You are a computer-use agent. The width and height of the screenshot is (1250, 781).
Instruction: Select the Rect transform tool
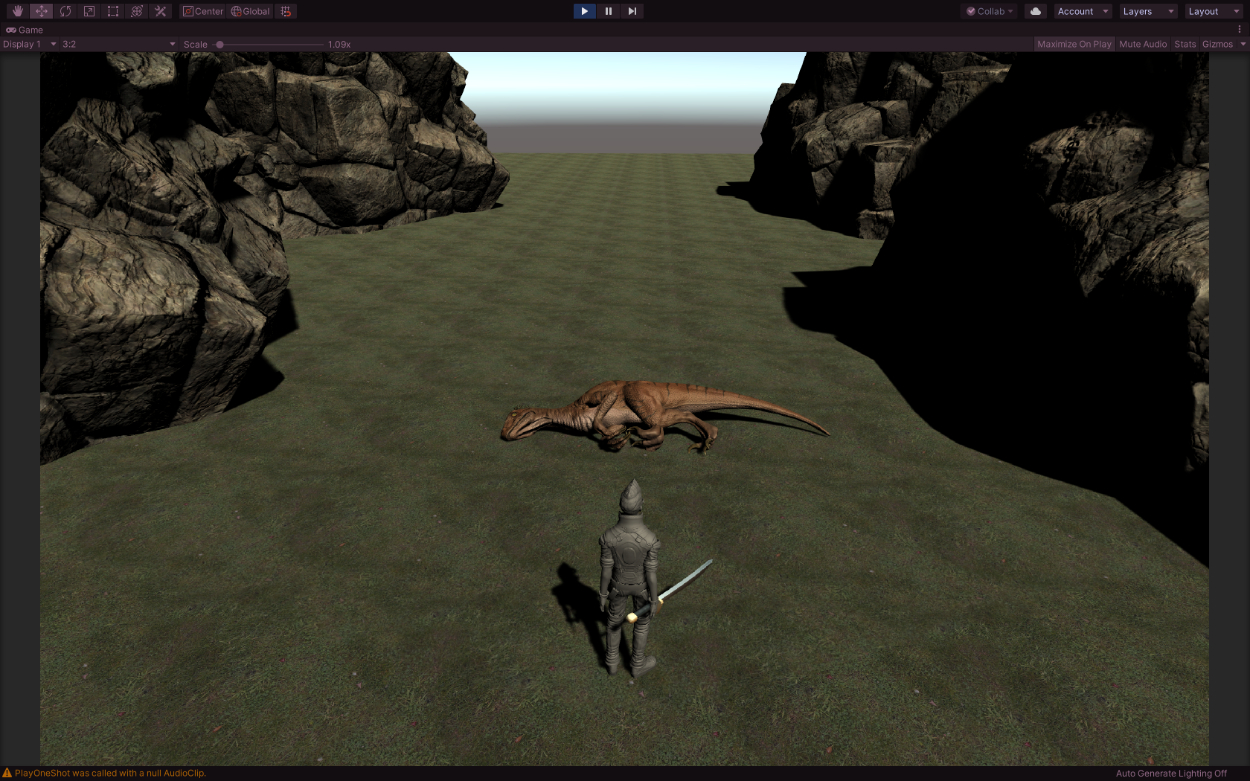113,11
